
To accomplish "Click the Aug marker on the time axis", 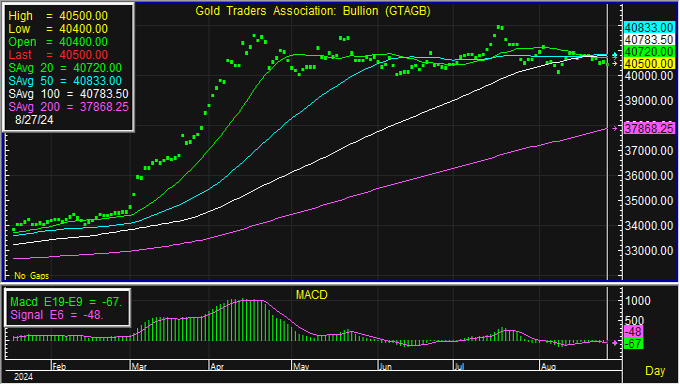I will tap(549, 367).
